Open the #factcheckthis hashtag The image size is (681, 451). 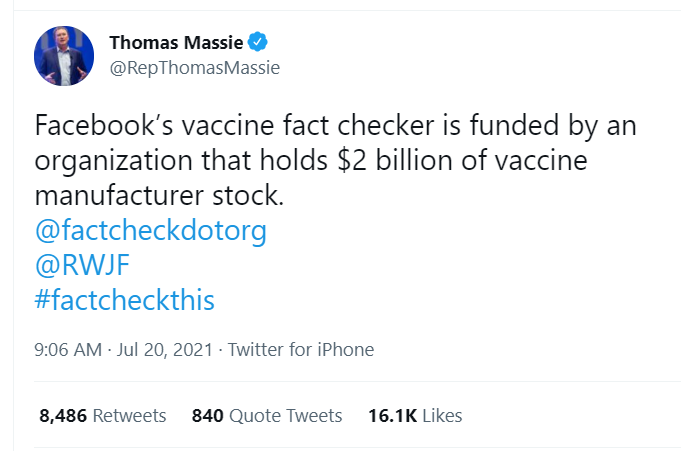click(125, 299)
